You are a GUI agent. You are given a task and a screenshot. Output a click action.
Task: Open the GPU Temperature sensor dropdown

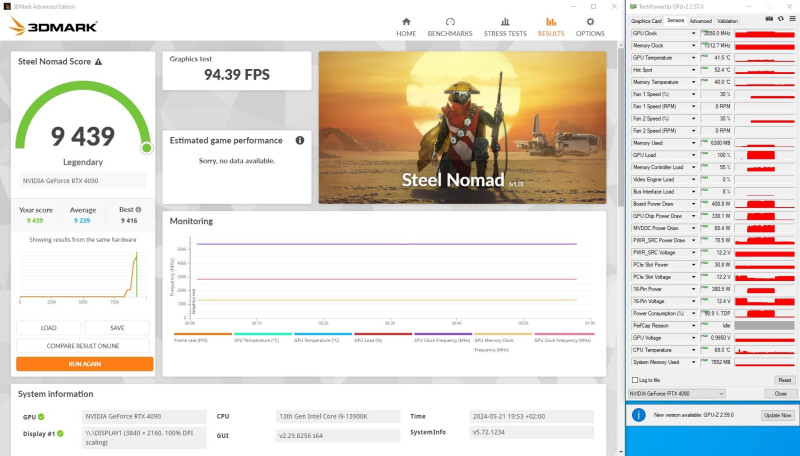point(693,58)
